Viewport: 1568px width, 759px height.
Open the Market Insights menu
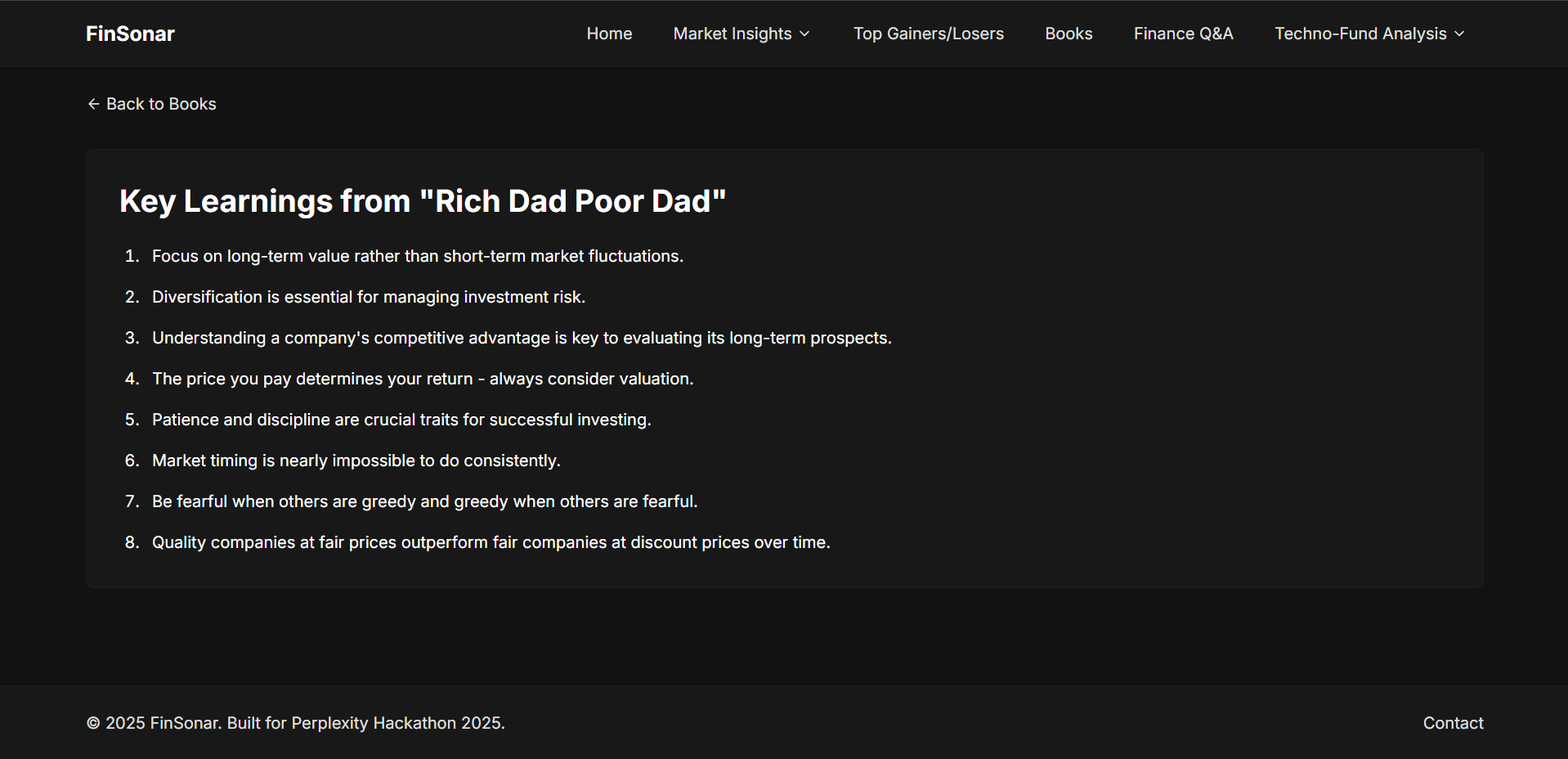[741, 34]
